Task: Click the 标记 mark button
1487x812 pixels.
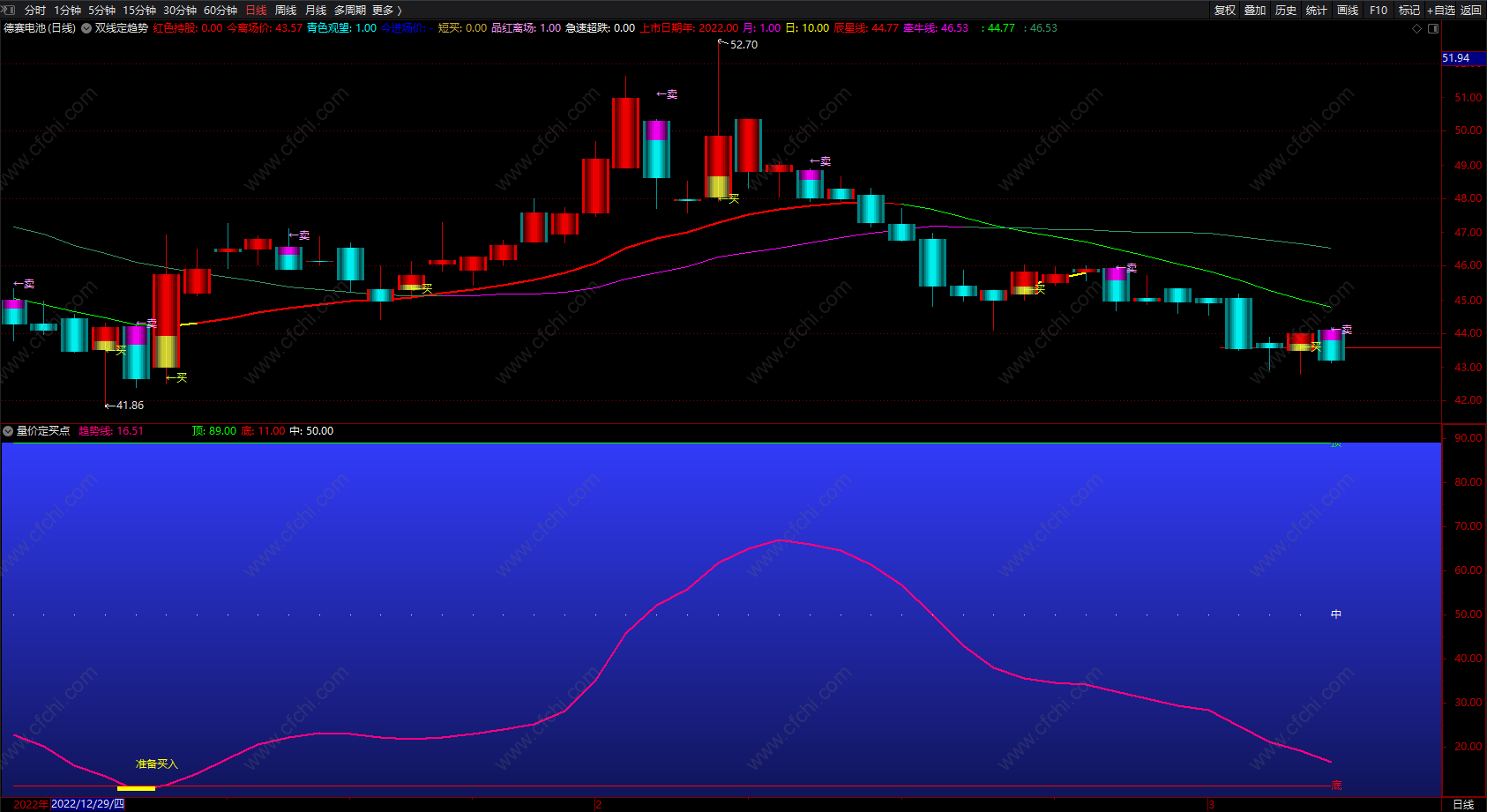Action: click(x=1409, y=10)
